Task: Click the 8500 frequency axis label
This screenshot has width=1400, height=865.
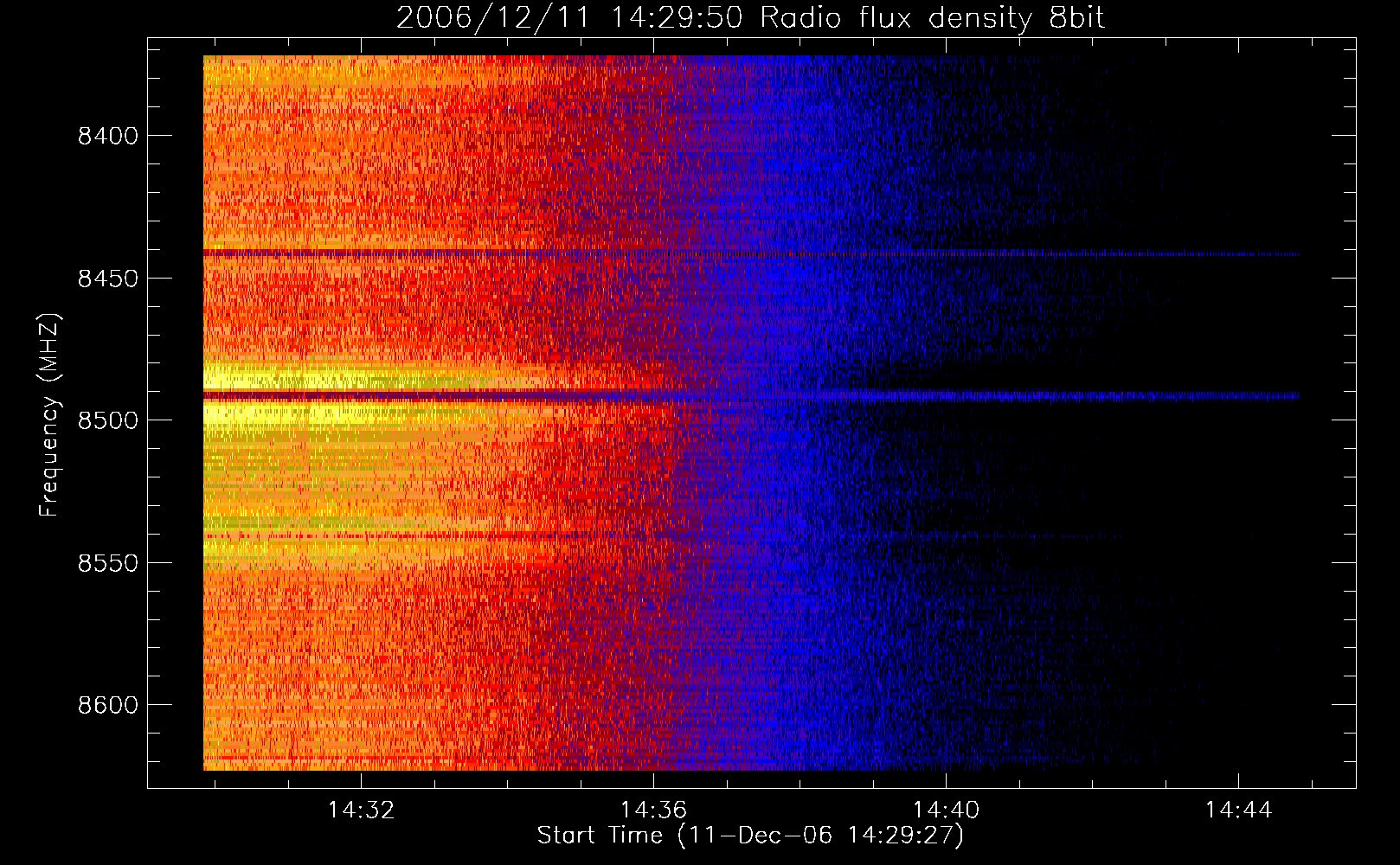Action: (107, 421)
